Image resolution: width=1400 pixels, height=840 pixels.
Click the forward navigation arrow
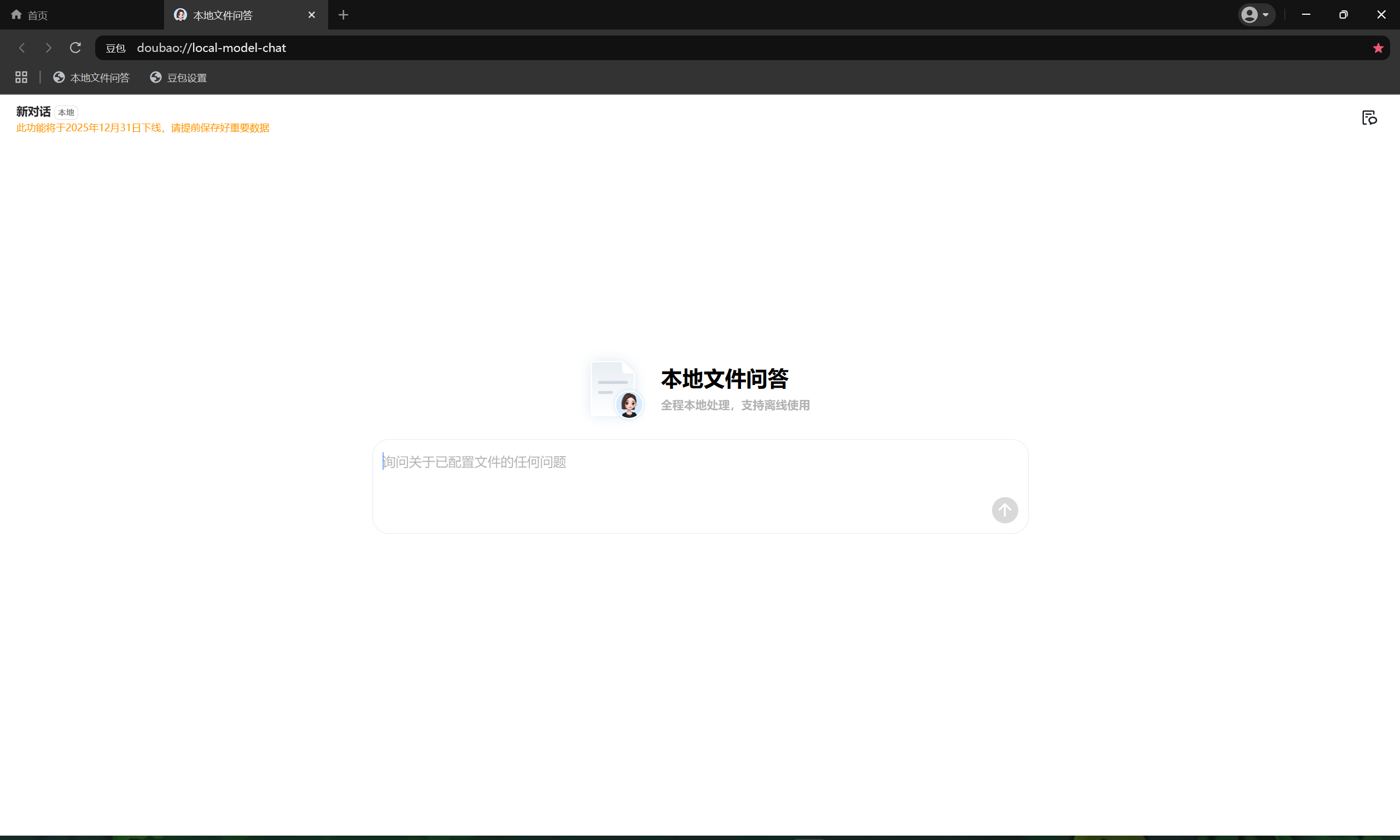48,48
